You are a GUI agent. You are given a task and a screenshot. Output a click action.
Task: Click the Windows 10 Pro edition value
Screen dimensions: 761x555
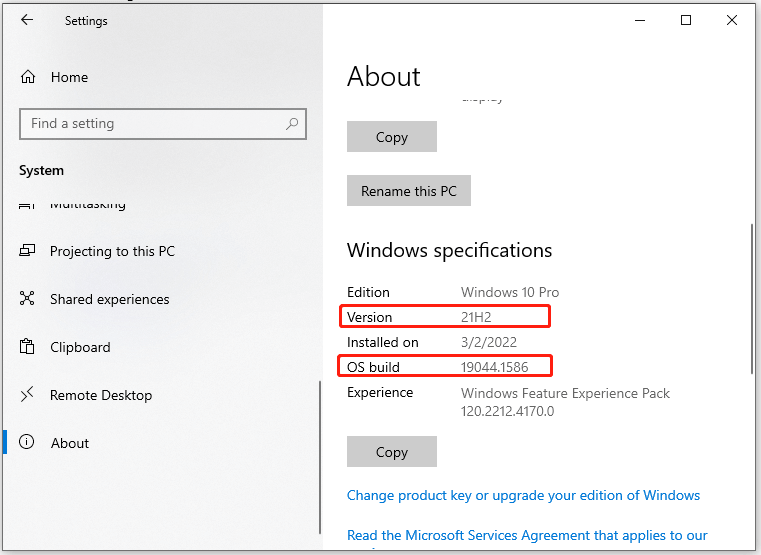click(x=510, y=292)
